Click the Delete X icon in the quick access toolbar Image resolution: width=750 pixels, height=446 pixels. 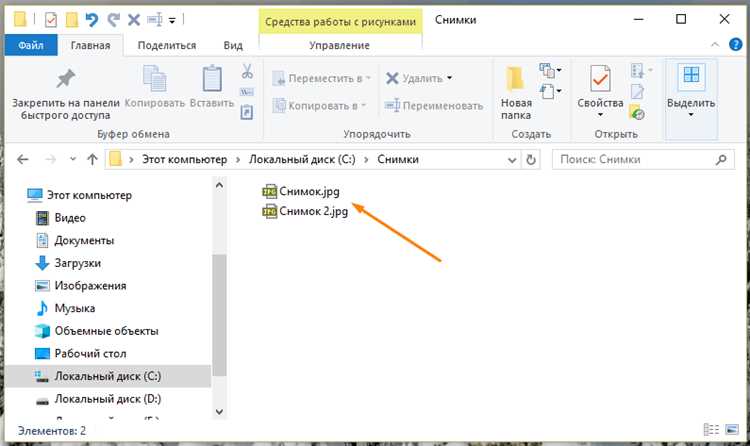tap(134, 20)
